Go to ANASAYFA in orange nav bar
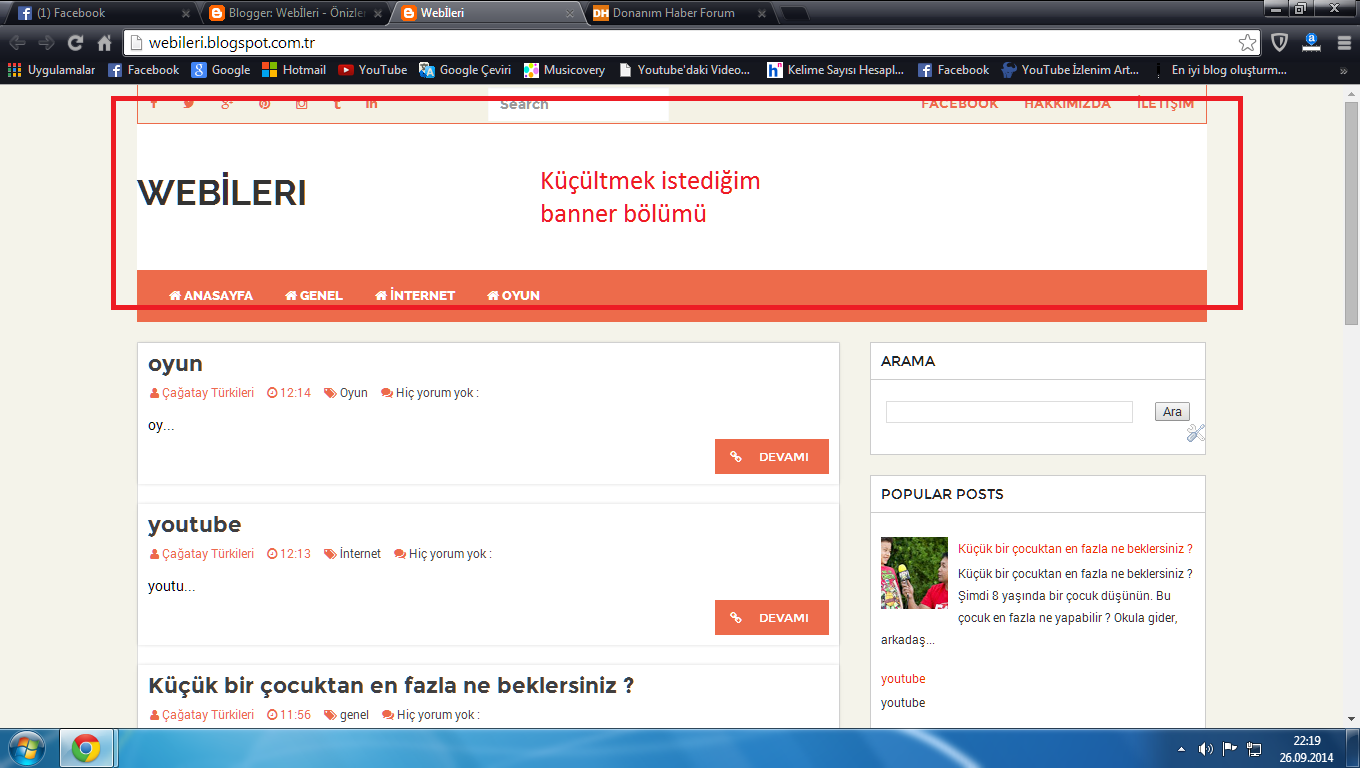 tap(211, 295)
